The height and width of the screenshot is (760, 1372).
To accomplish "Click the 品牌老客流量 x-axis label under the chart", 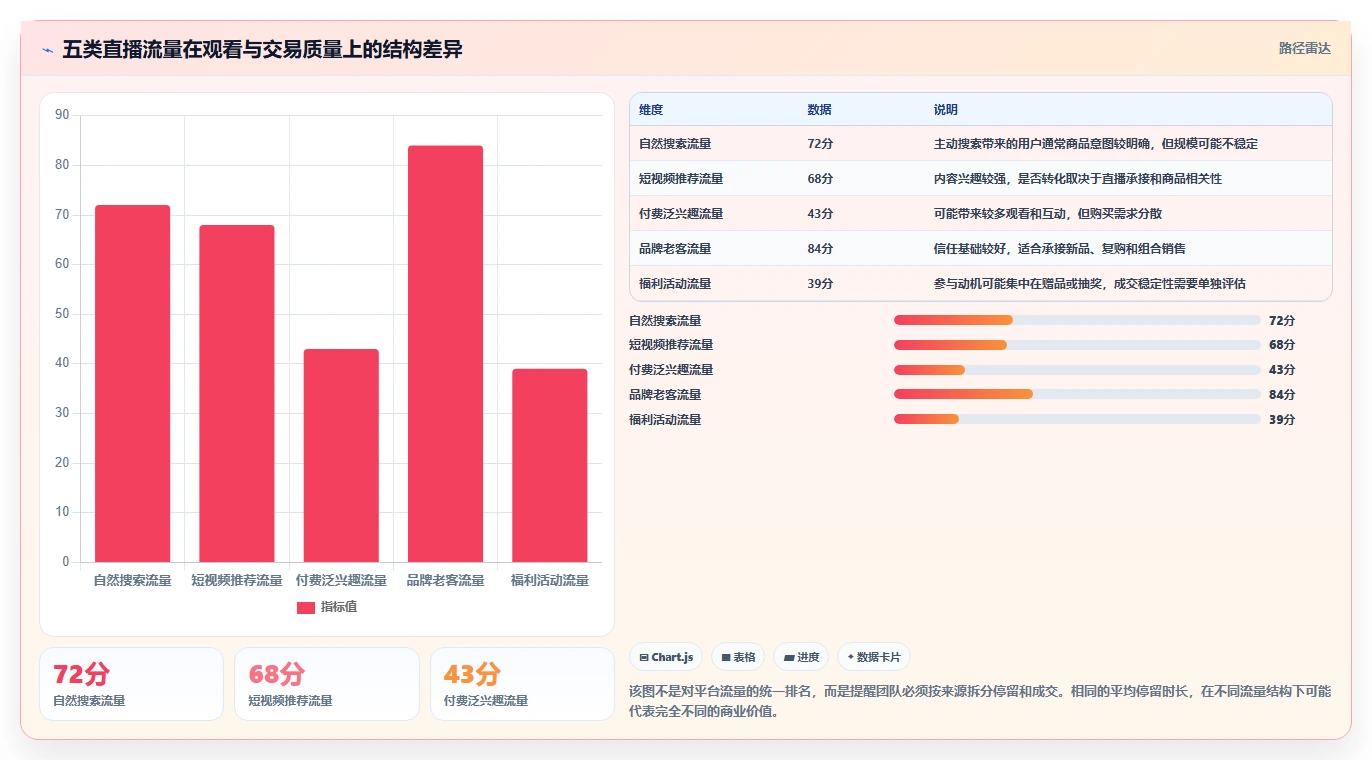I will pos(445,580).
